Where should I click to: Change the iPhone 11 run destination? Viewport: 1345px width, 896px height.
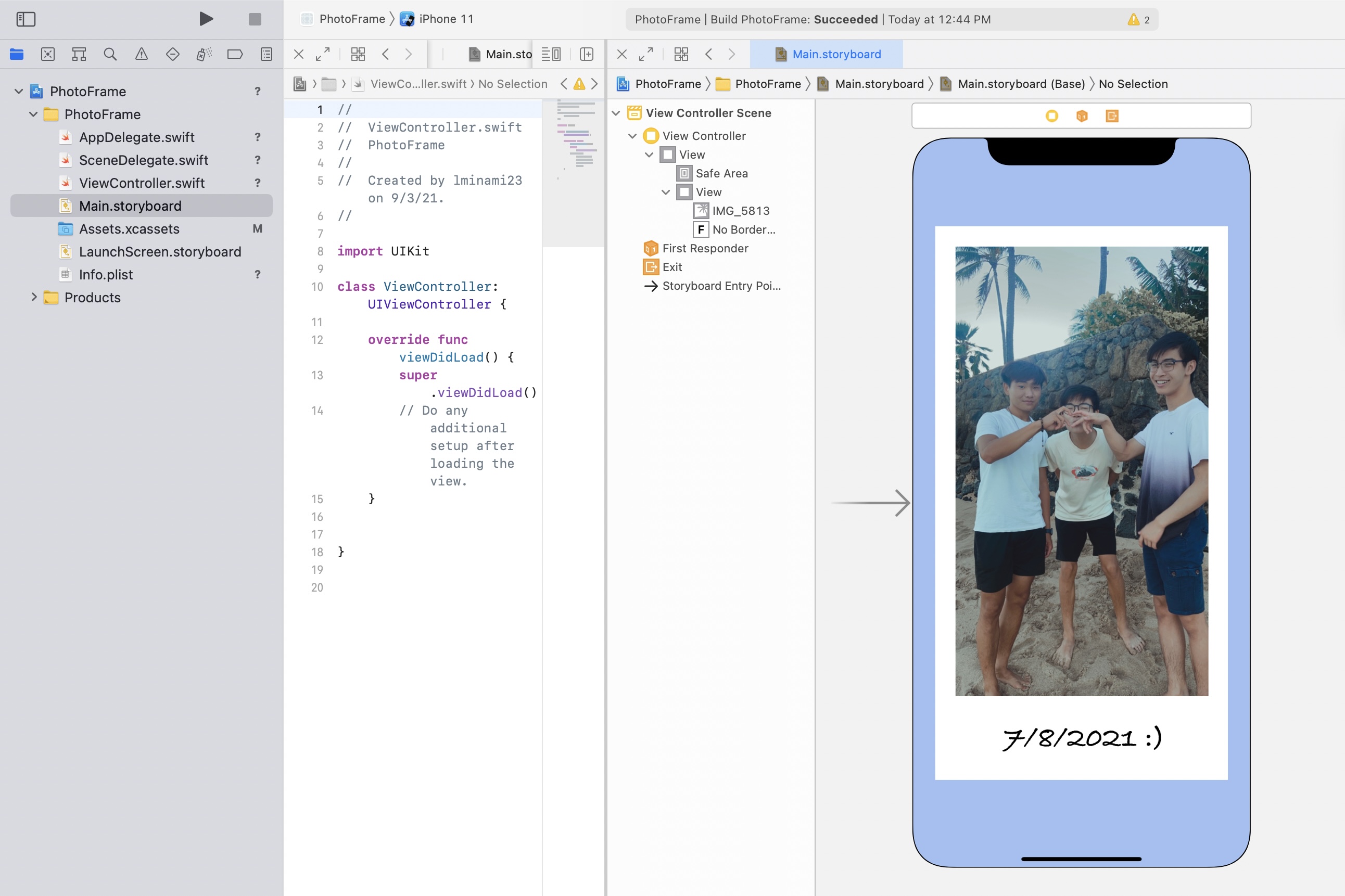tap(437, 19)
